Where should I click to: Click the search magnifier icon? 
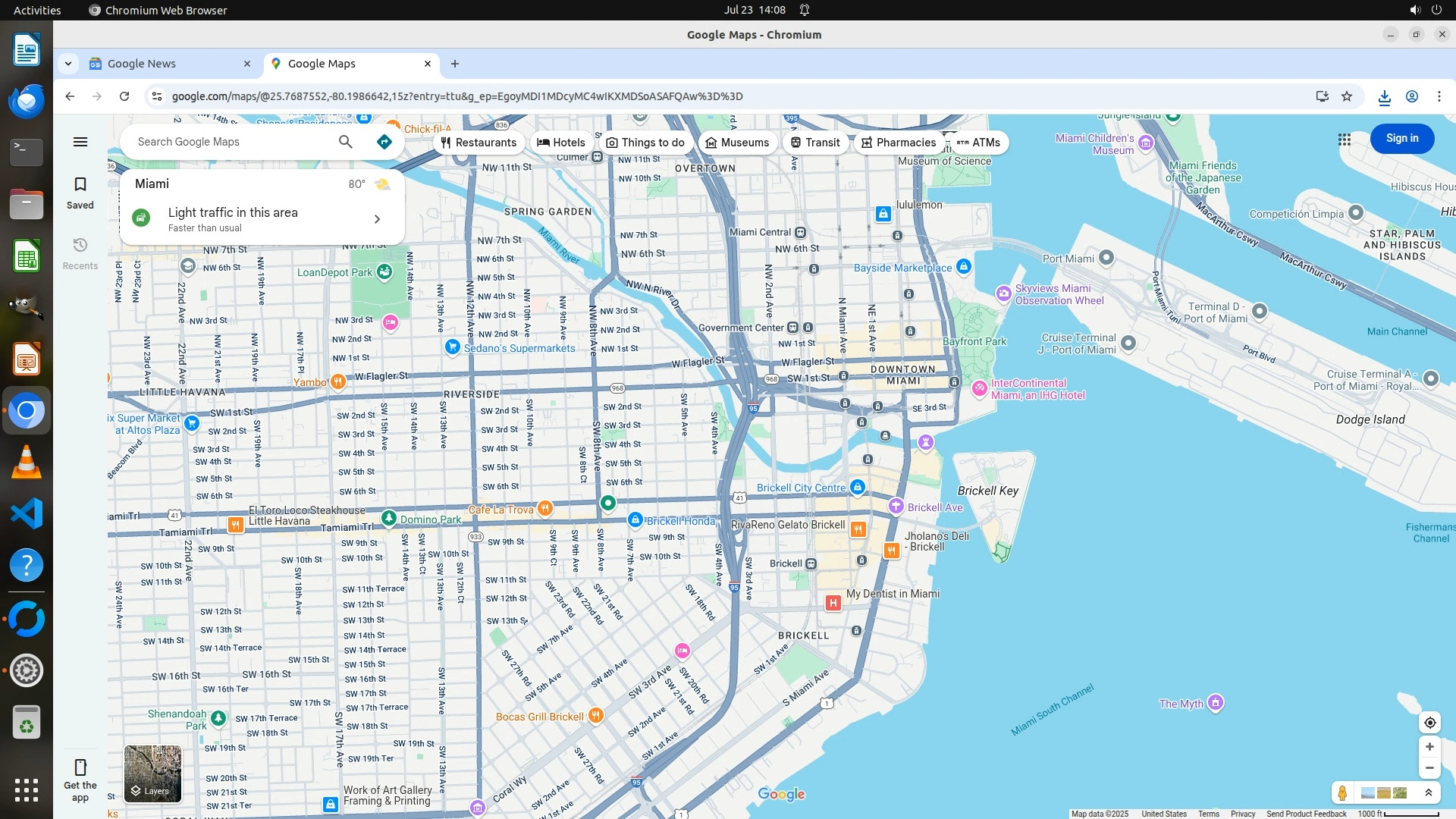point(346,142)
